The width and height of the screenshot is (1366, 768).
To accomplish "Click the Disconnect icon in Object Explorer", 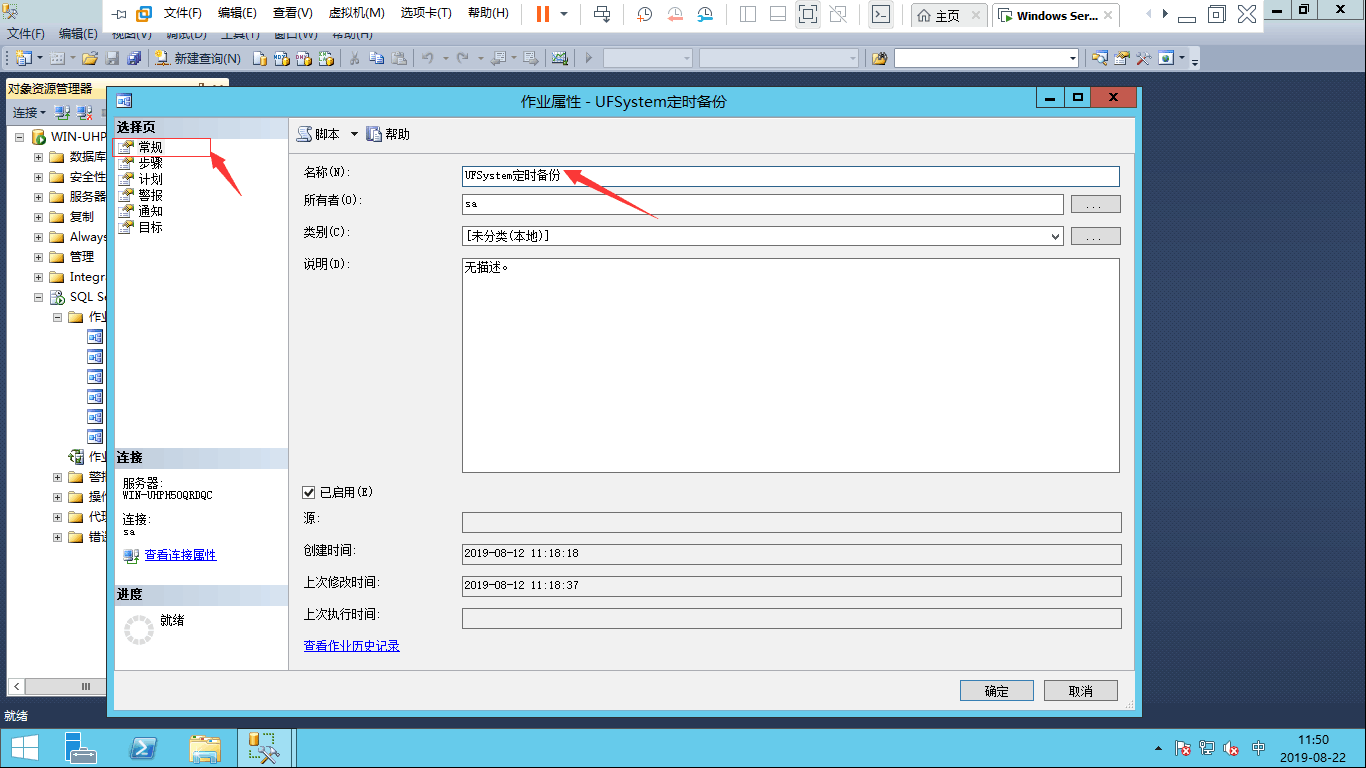I will pos(85,112).
